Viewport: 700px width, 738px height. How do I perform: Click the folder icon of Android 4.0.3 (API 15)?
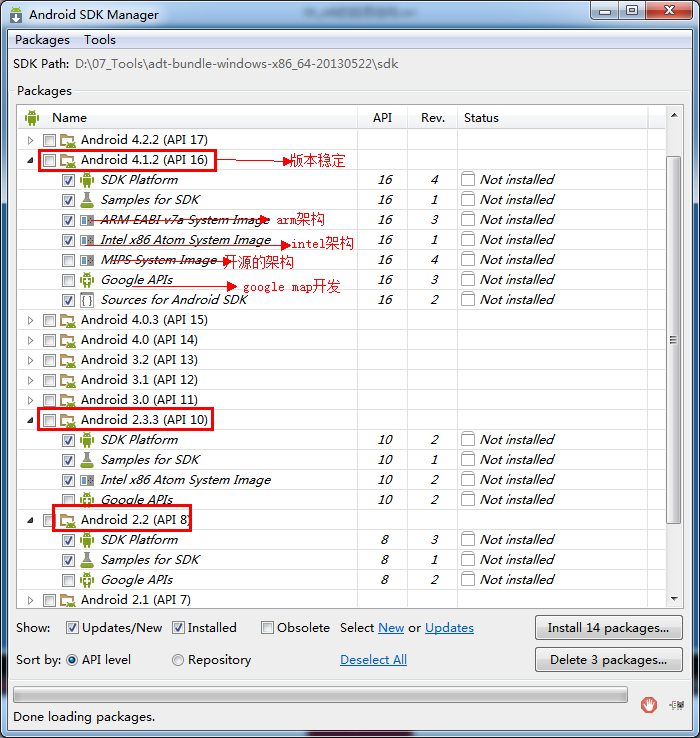68,321
